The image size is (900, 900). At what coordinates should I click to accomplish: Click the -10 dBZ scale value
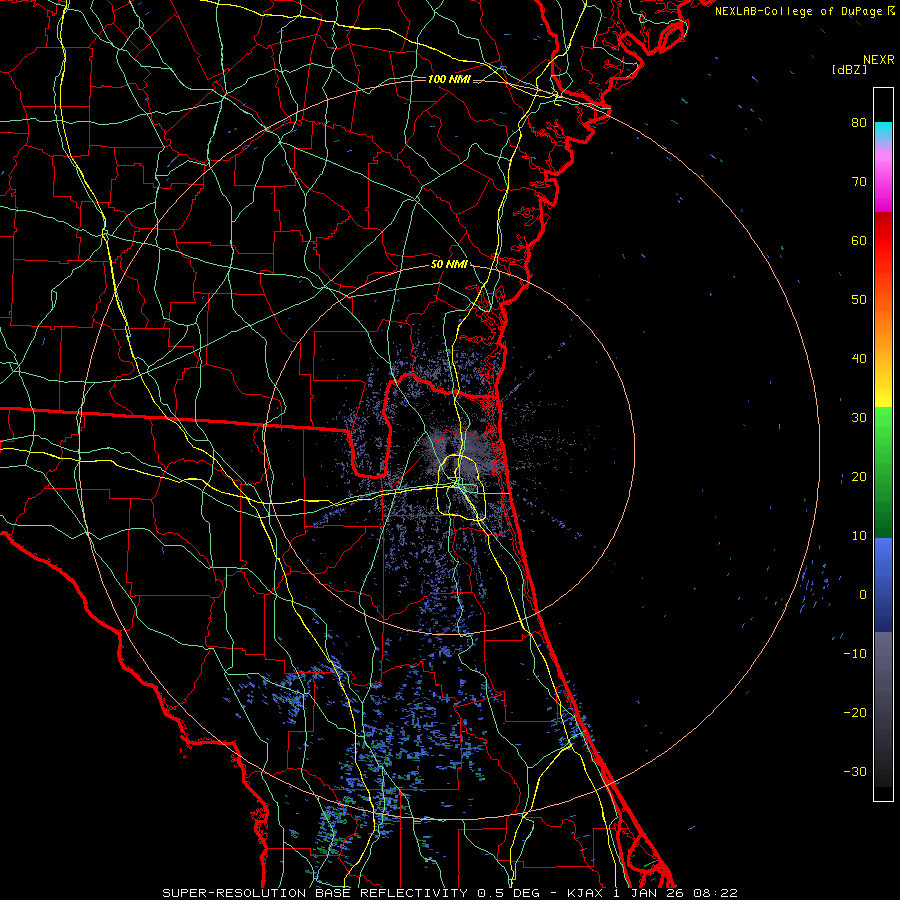(855, 654)
